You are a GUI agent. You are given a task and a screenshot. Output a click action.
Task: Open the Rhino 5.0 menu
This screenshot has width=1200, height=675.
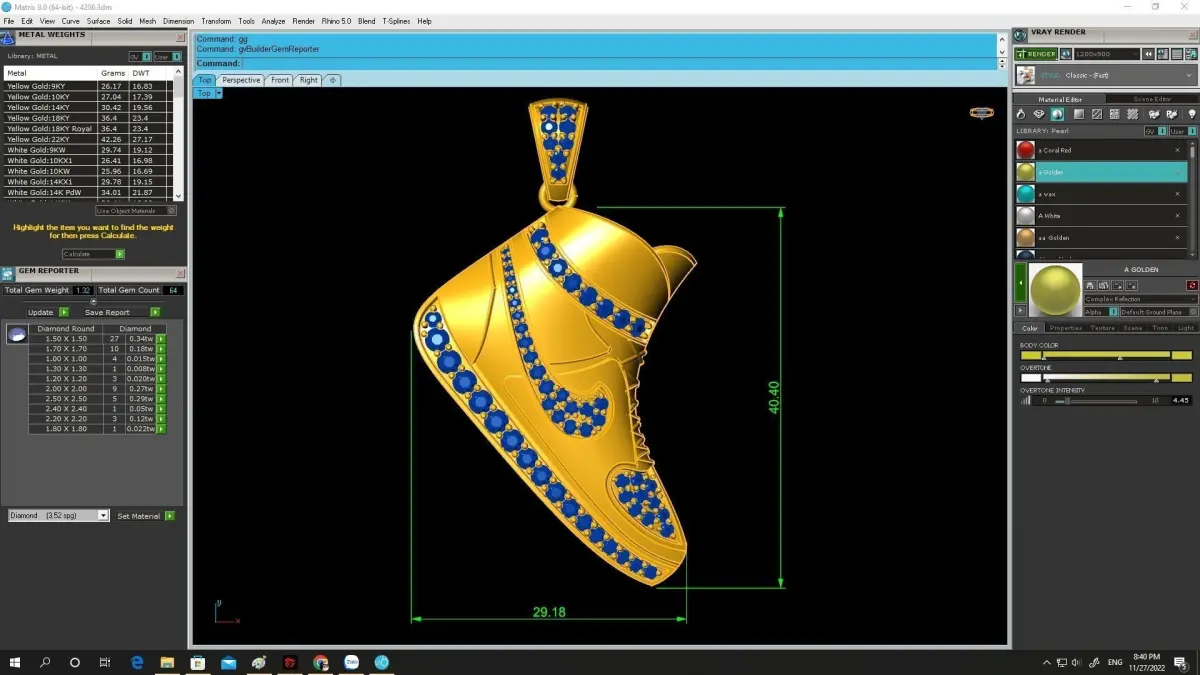pos(336,21)
